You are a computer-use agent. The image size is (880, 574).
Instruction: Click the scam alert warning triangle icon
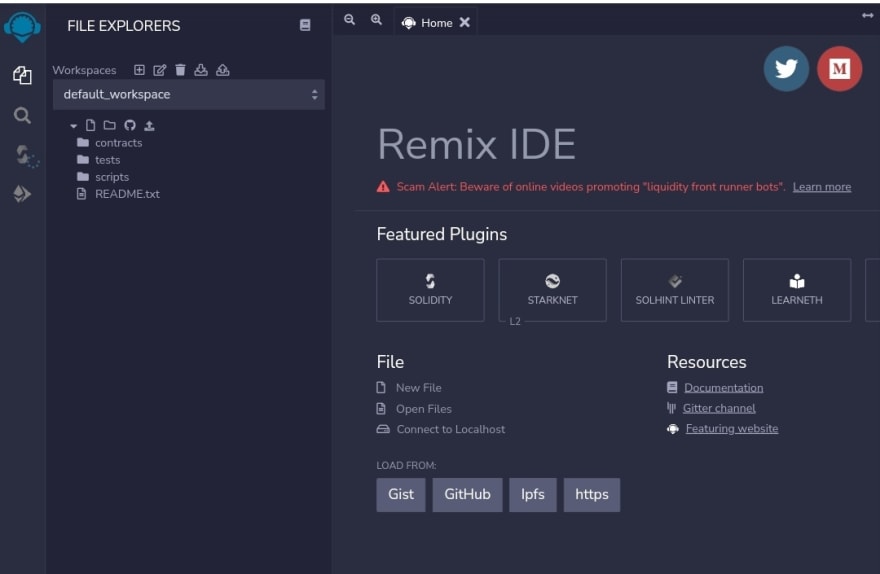point(383,187)
